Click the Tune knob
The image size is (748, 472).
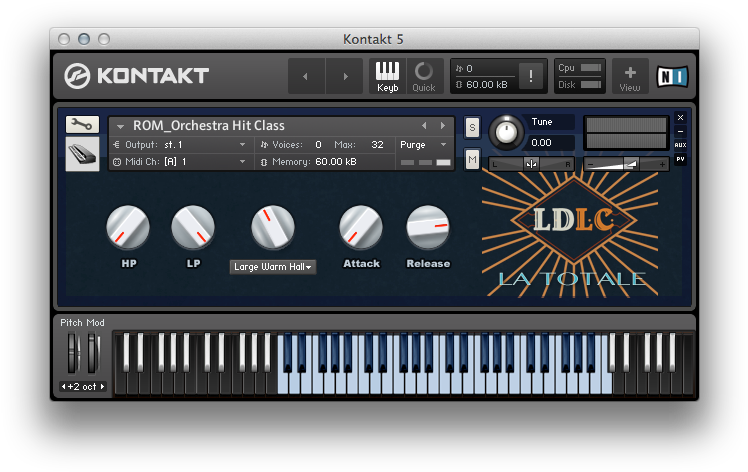[x=507, y=132]
